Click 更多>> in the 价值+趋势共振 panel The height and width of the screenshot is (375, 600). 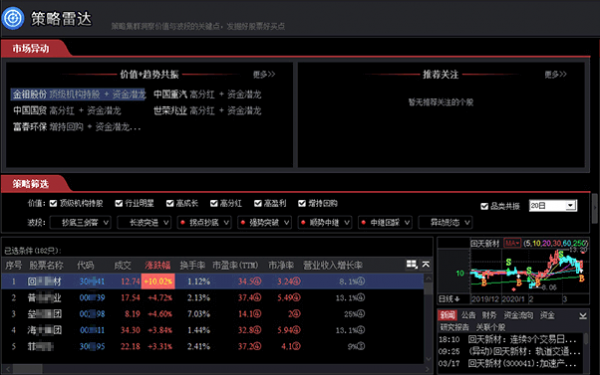264,74
